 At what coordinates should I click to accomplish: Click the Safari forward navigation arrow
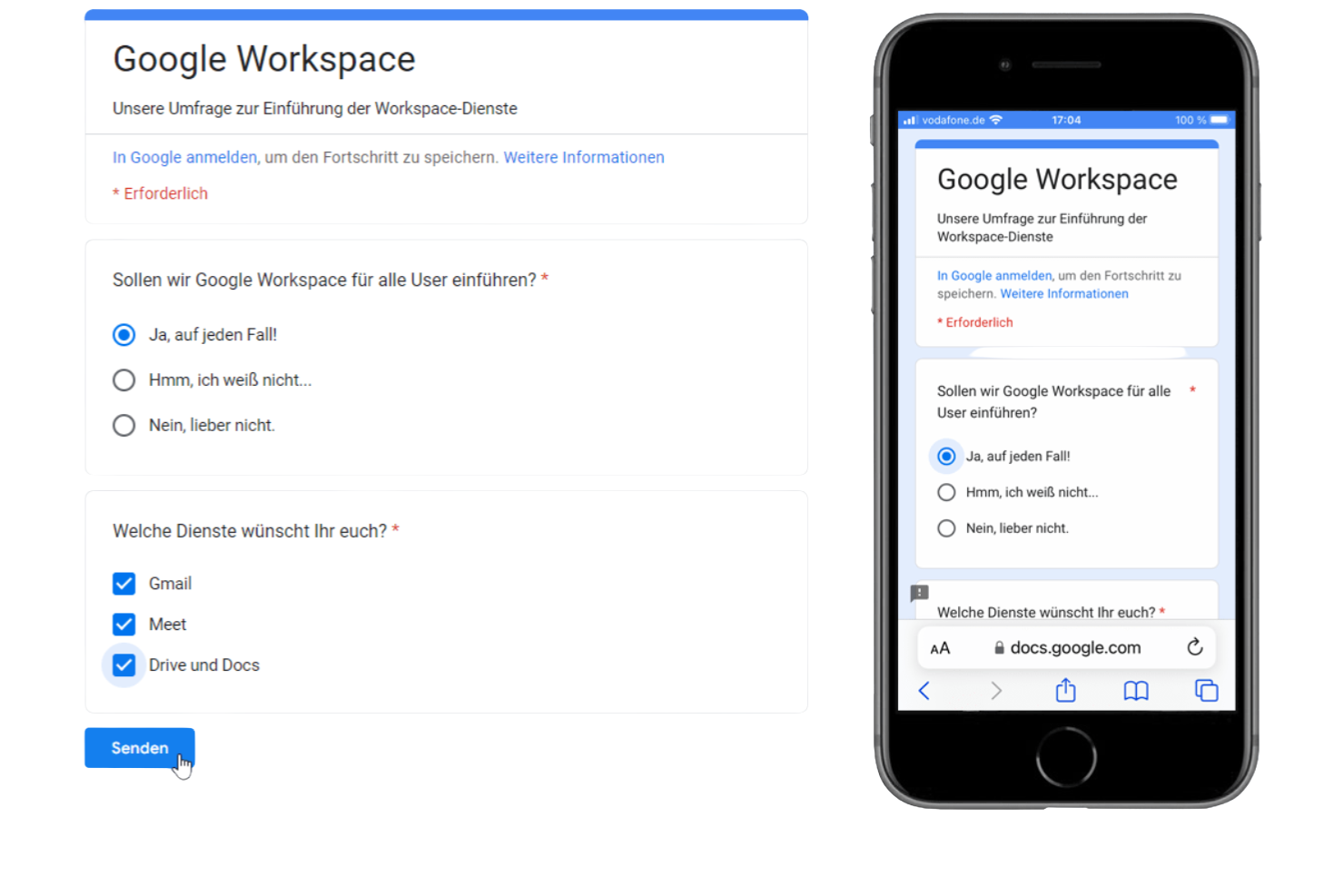click(995, 691)
